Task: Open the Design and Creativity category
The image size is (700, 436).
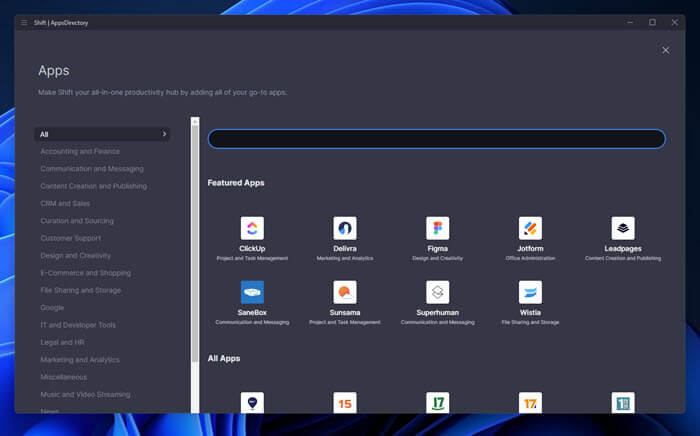Action: click(75, 256)
